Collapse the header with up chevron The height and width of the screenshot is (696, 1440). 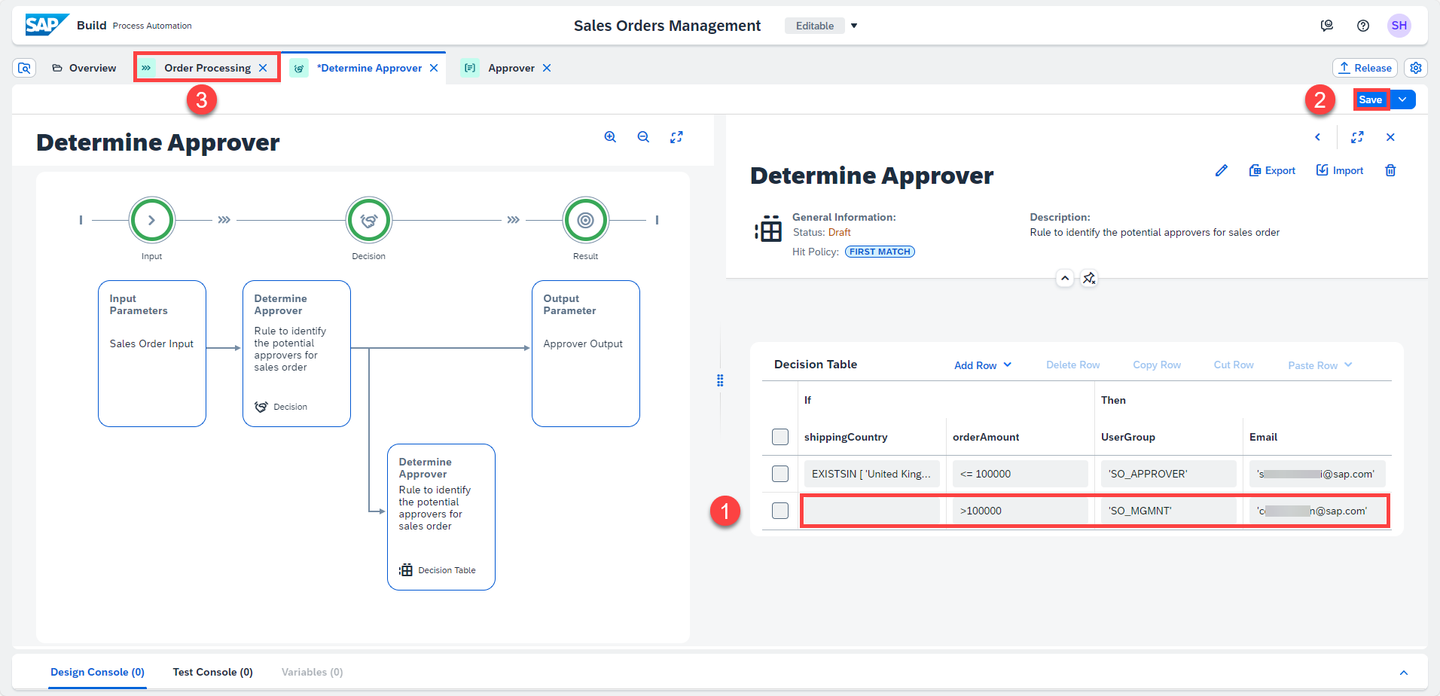tap(1065, 278)
